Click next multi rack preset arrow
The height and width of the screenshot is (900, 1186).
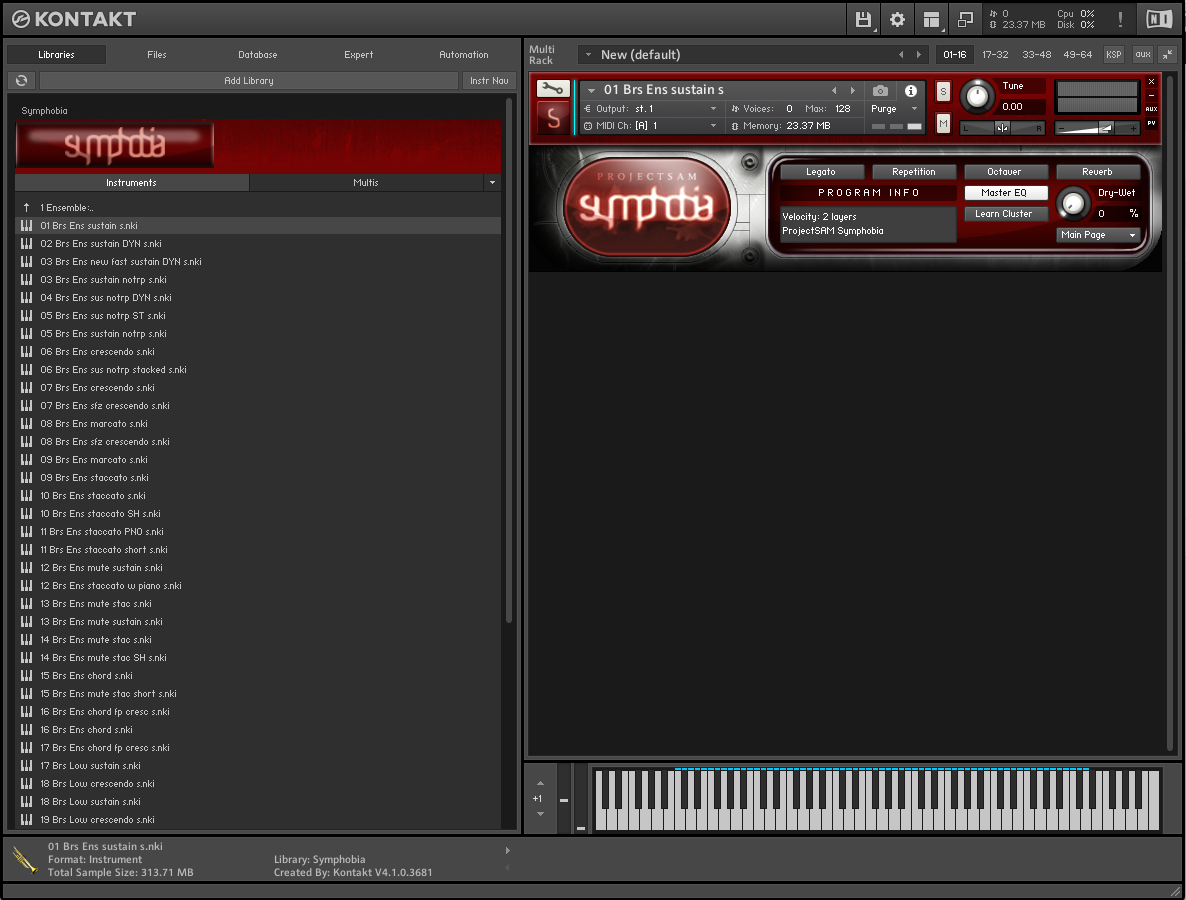pyautogui.click(x=918, y=54)
